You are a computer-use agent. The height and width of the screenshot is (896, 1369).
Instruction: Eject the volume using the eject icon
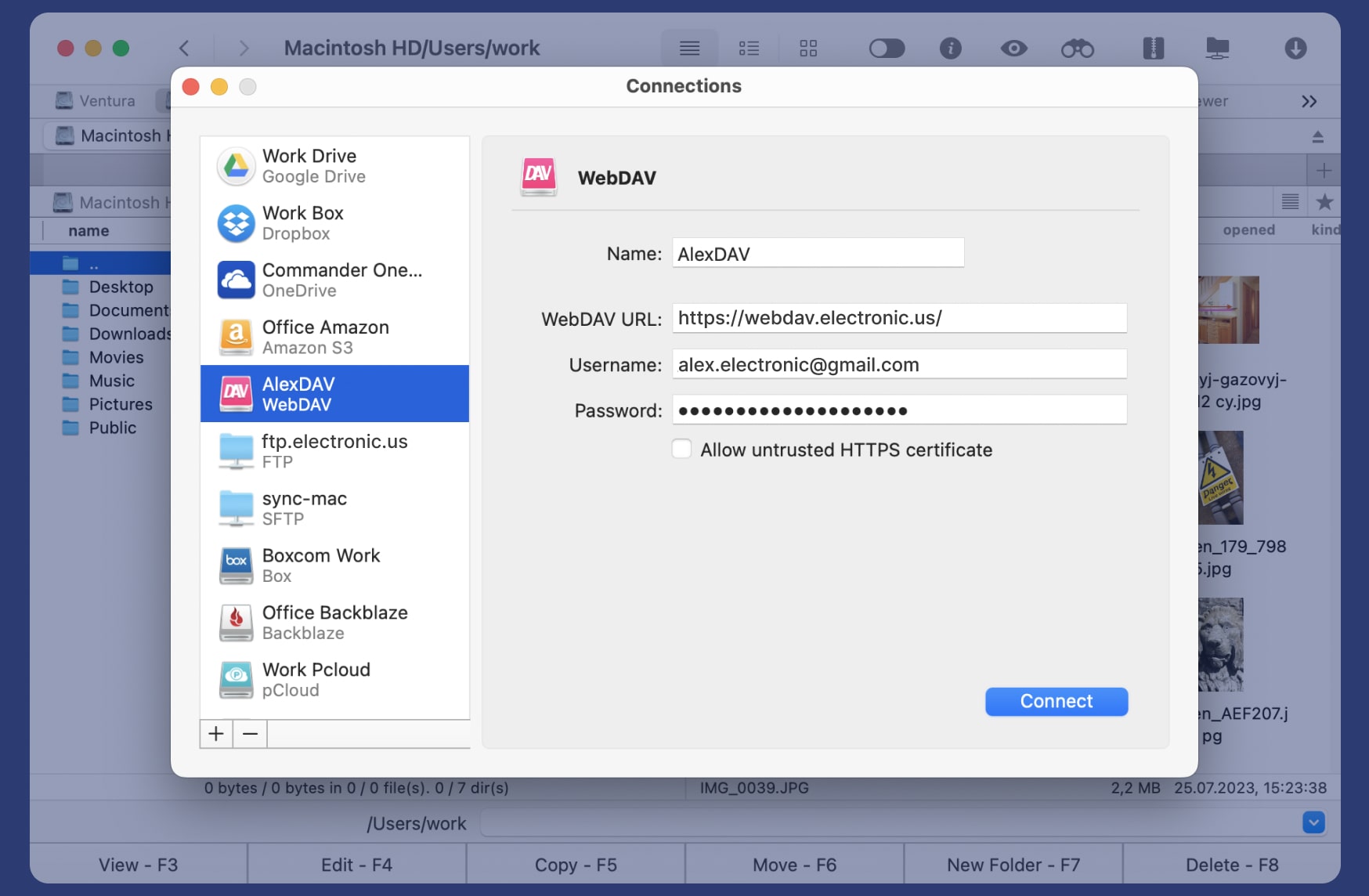pos(1319,135)
